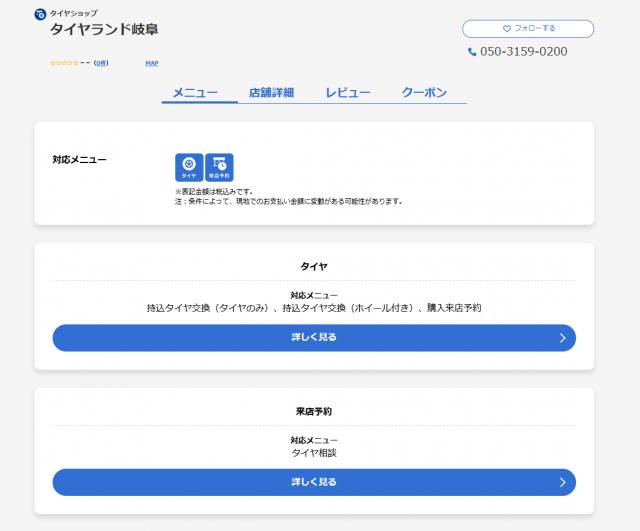
Task: Click the star rating display
Action: click(64, 63)
